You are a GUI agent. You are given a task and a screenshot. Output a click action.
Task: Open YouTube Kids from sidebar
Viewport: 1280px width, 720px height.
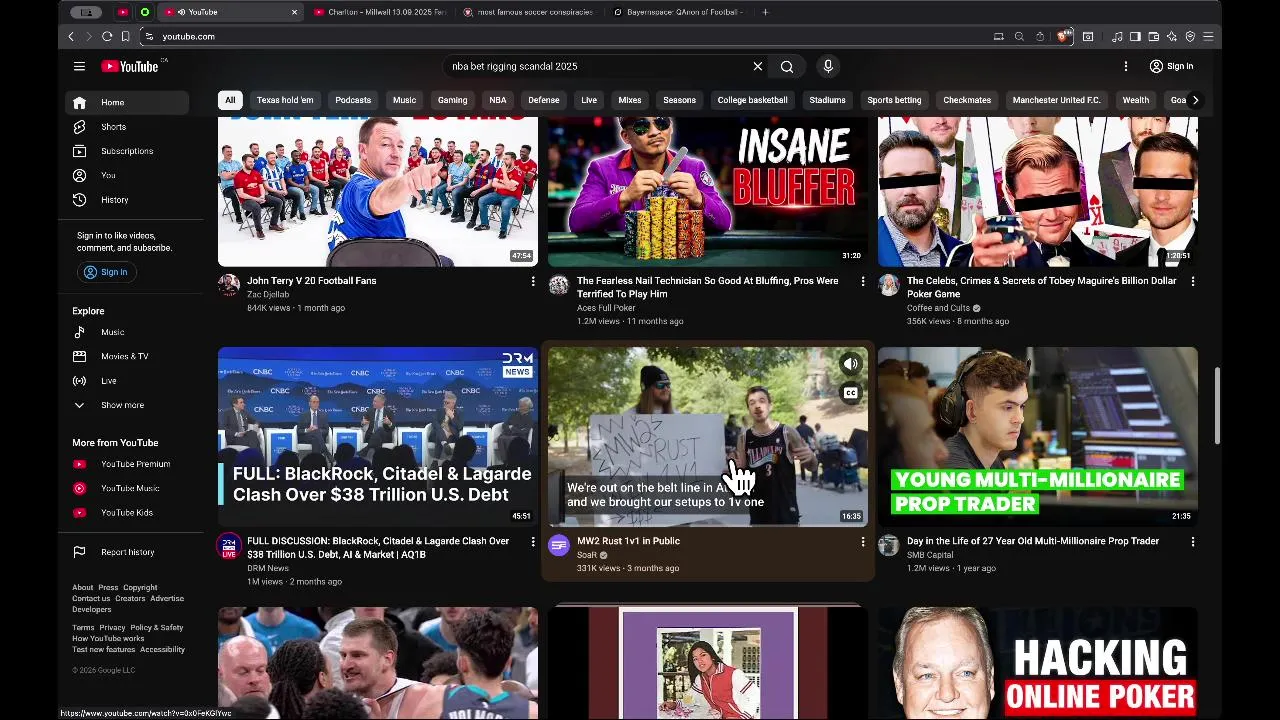127,513
